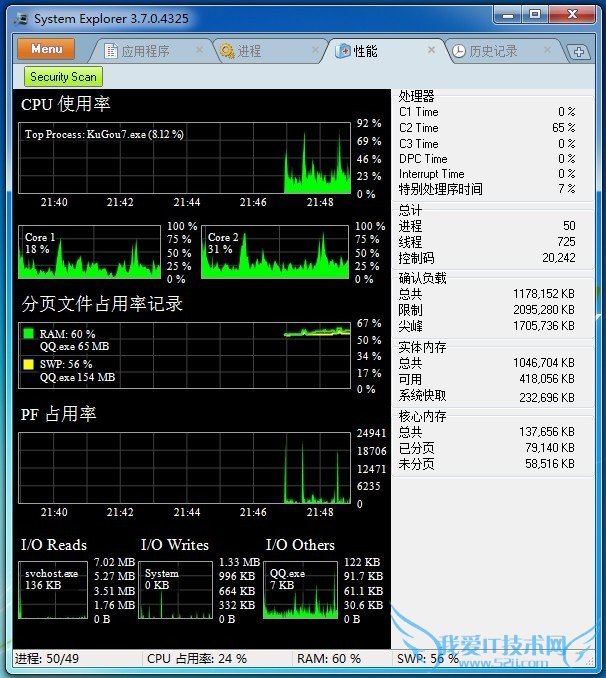Click the System Explorer title bar icon
The image size is (606, 678).
click(x=21, y=19)
